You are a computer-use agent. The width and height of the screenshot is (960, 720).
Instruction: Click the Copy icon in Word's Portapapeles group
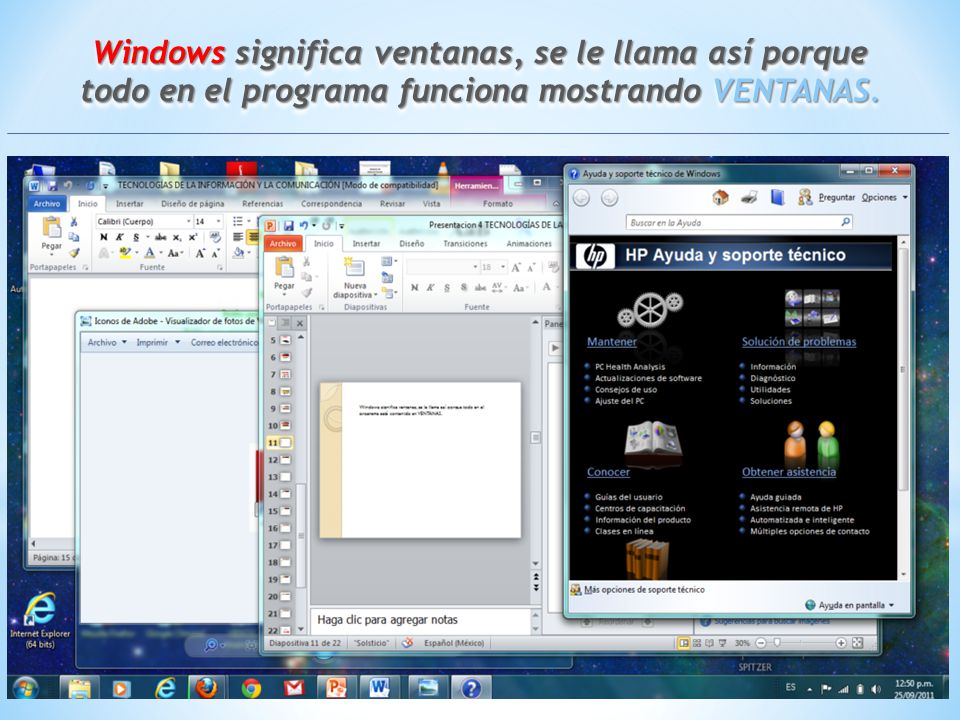(74, 237)
